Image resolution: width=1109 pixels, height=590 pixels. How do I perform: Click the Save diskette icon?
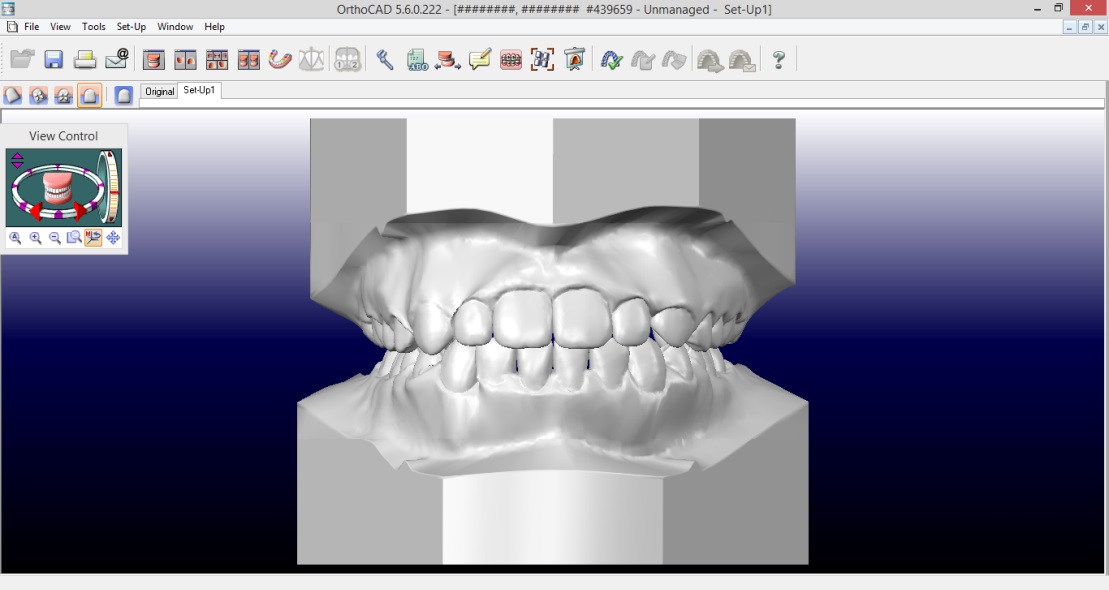coord(54,60)
